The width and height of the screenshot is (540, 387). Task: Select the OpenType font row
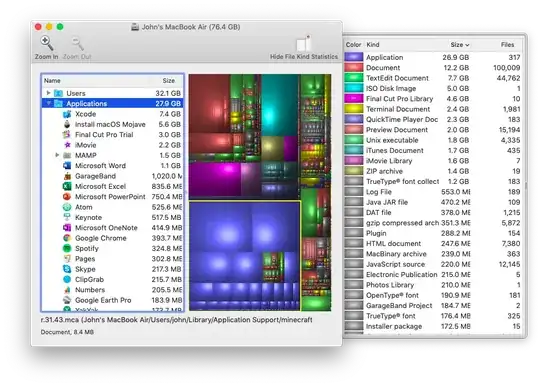click(433, 295)
